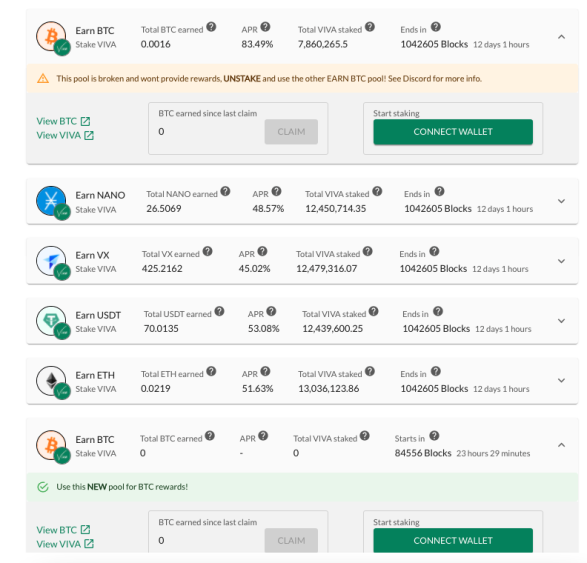Click the Ethereum coin icon
587x563 pixels.
[x=51, y=381]
